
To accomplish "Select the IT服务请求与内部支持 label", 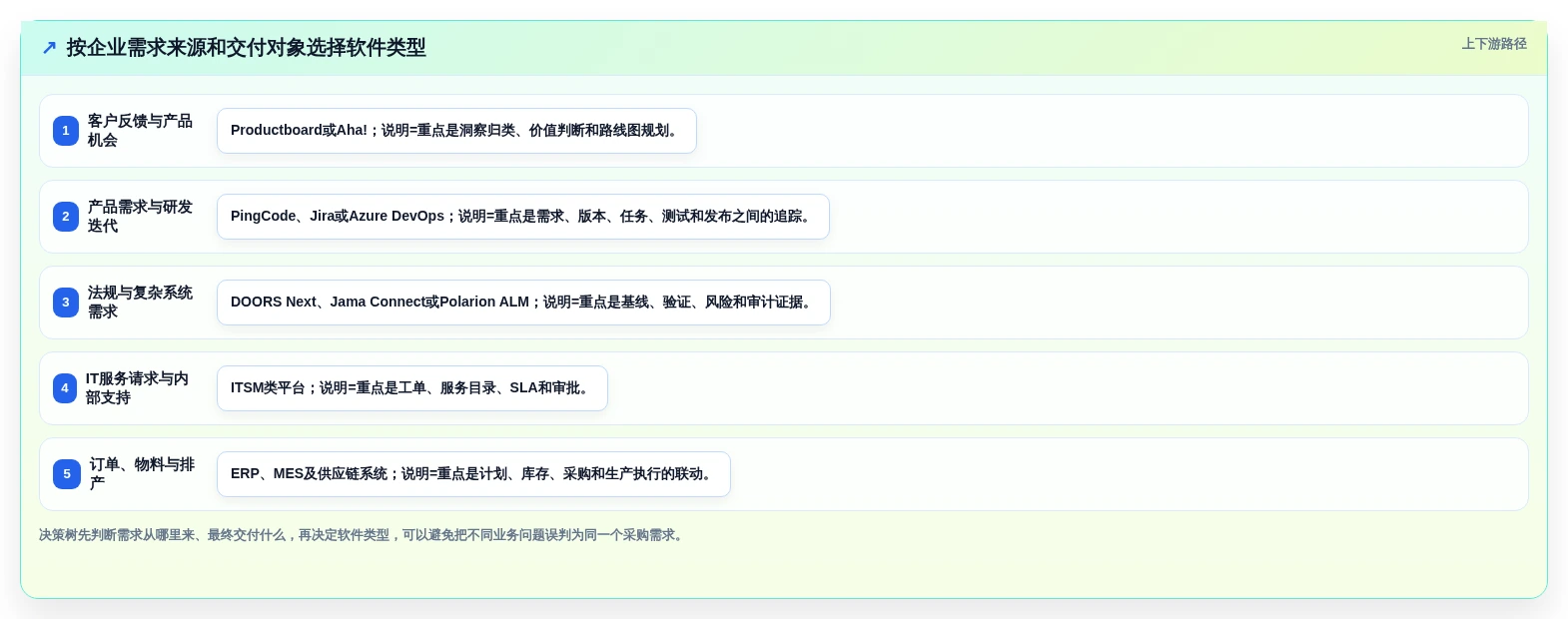I will tap(137, 388).
